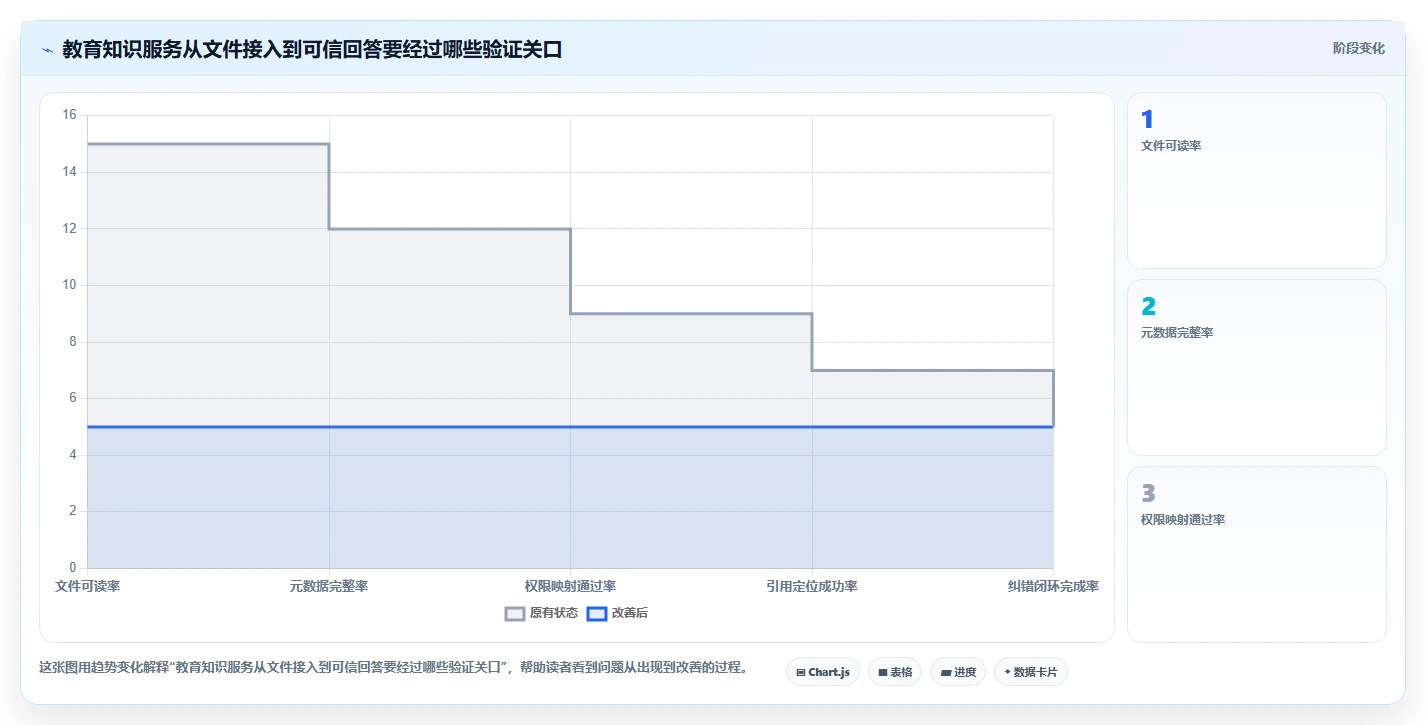Click the y-axis value 6
Image resolution: width=1426 pixels, height=725 pixels.
click(x=73, y=398)
